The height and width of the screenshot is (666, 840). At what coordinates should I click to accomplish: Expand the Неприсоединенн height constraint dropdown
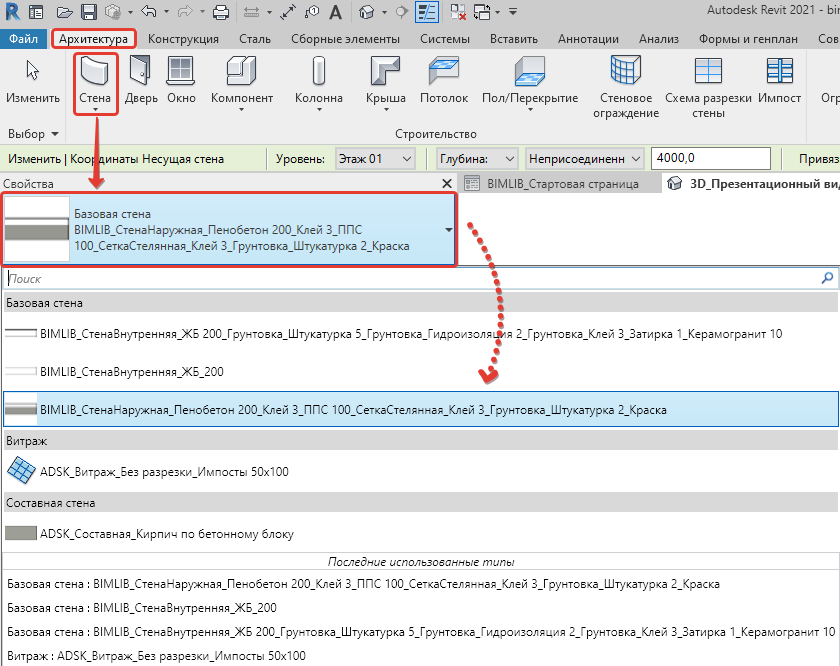coord(585,159)
